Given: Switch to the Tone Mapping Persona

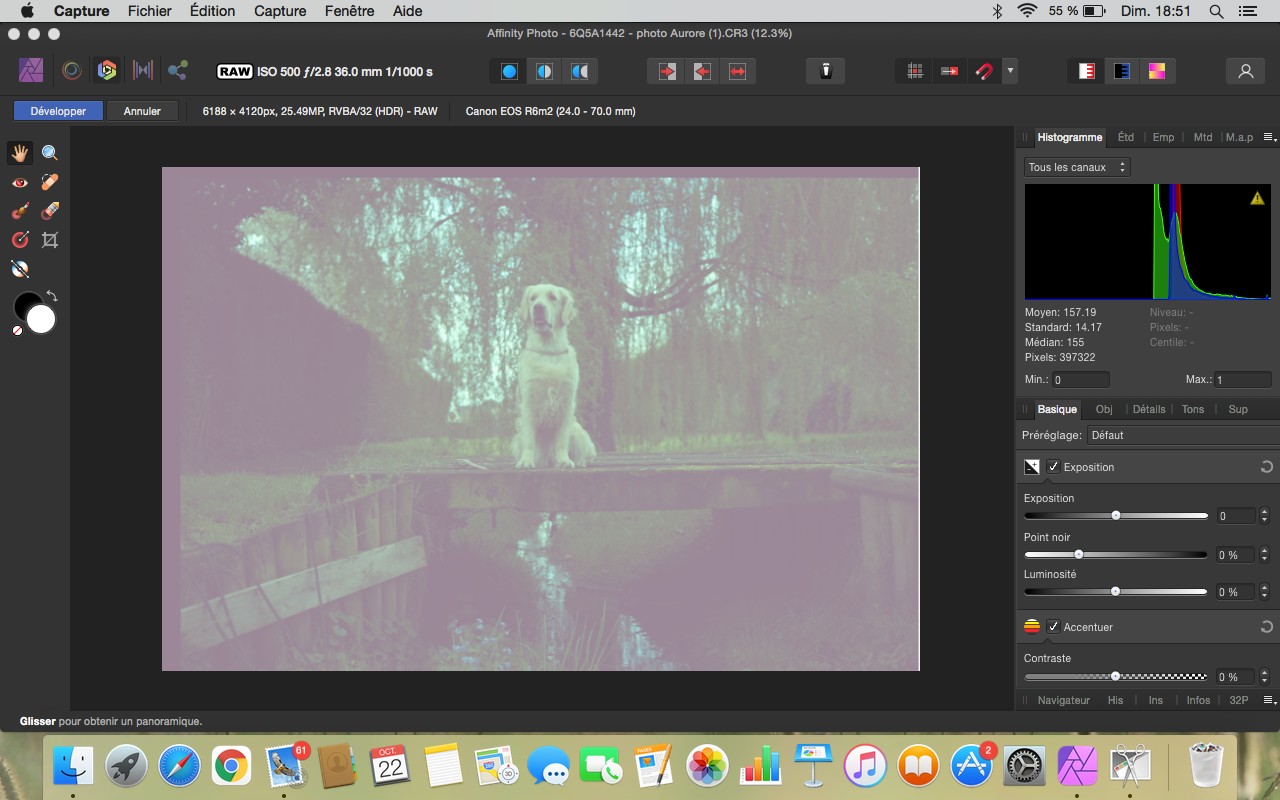Looking at the screenshot, I should coord(143,71).
